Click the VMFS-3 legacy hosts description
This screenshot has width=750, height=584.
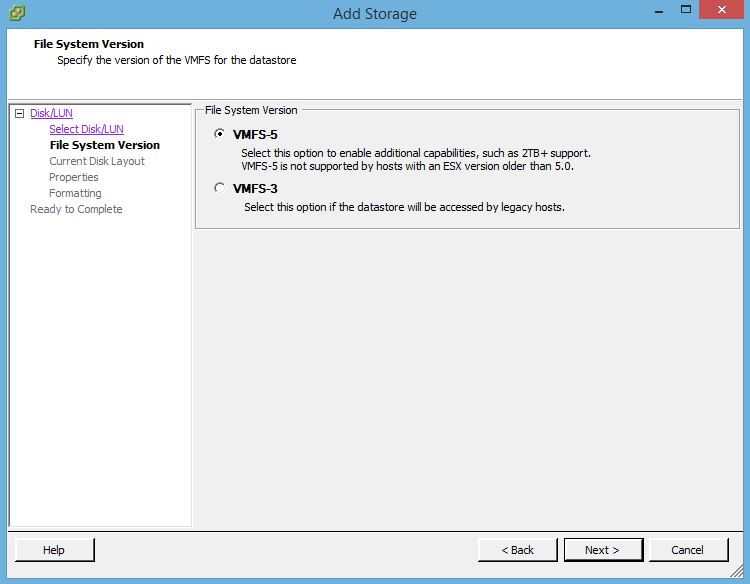coord(404,207)
